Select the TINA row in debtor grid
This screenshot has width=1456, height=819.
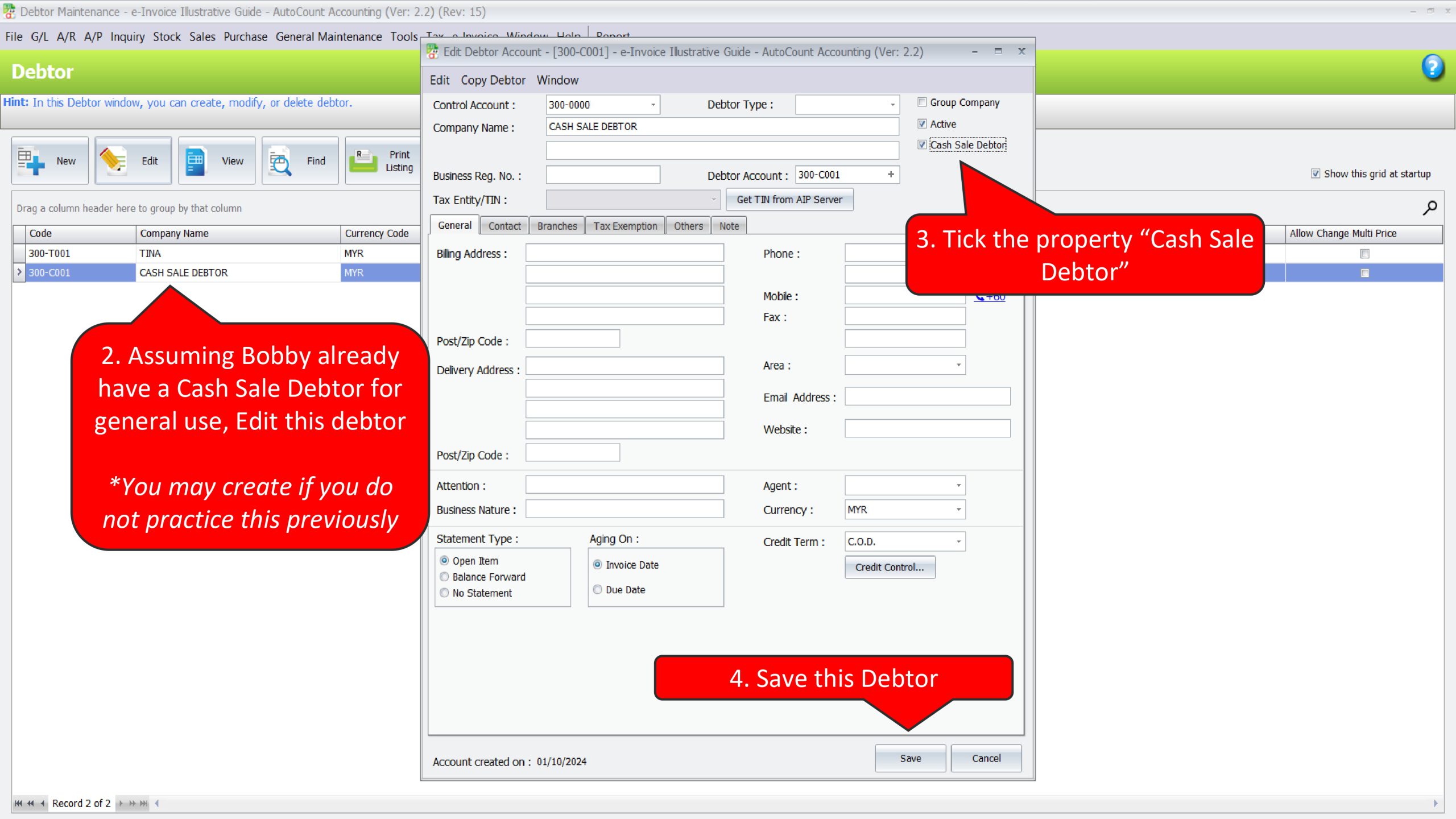(x=216, y=254)
